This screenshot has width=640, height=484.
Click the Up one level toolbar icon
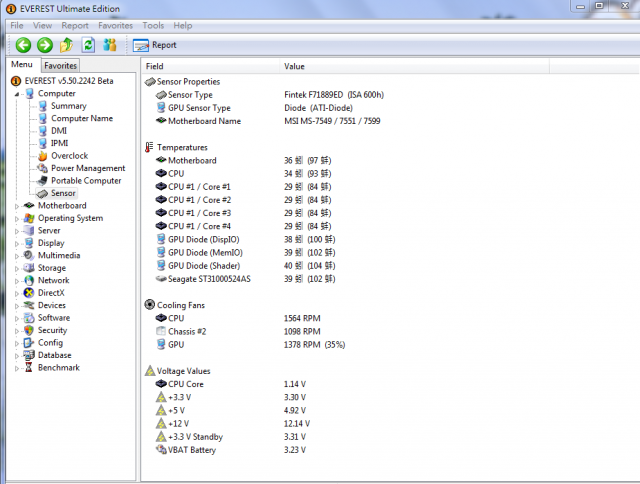click(x=67, y=45)
